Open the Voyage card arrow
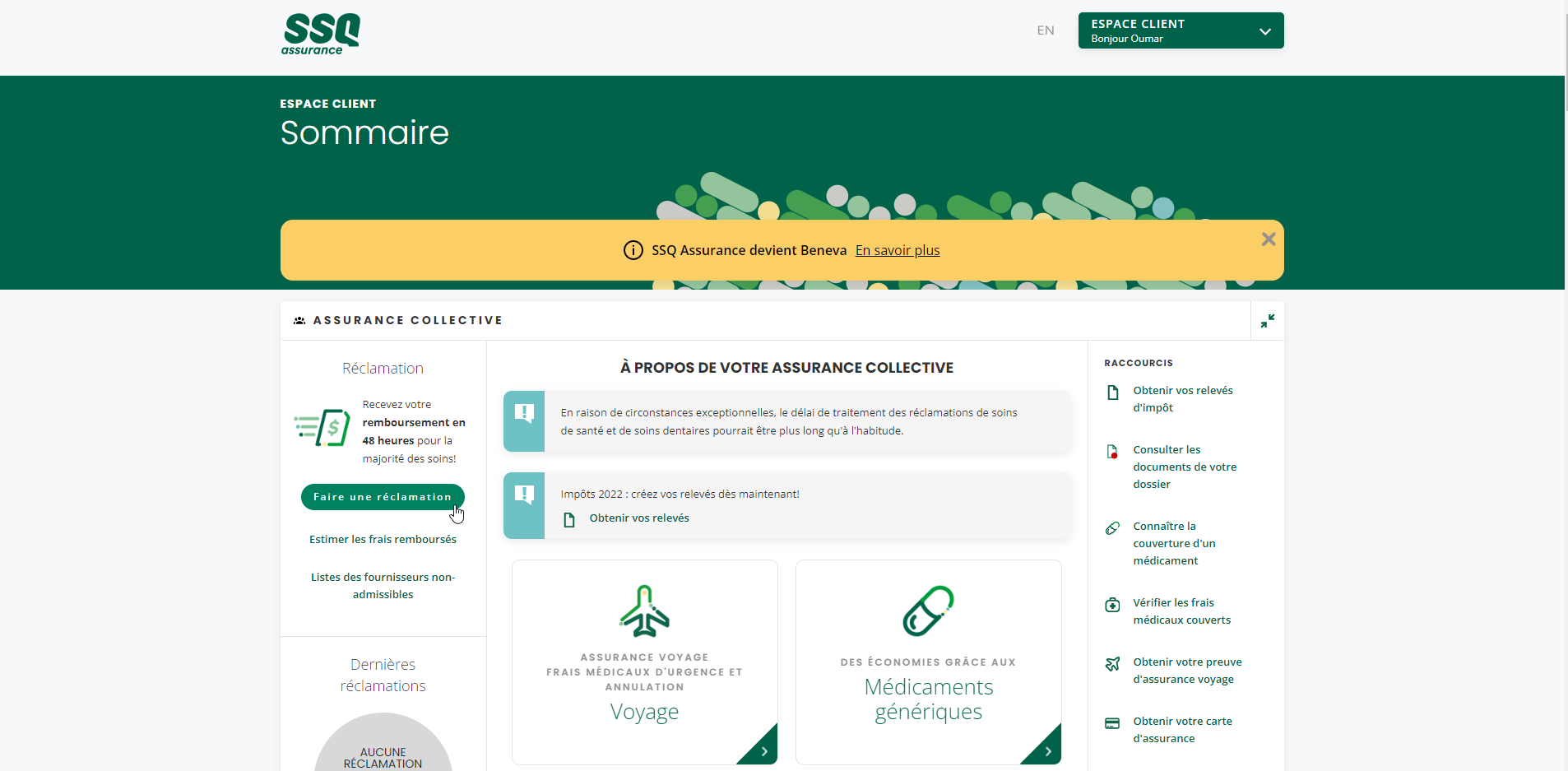 (764, 751)
